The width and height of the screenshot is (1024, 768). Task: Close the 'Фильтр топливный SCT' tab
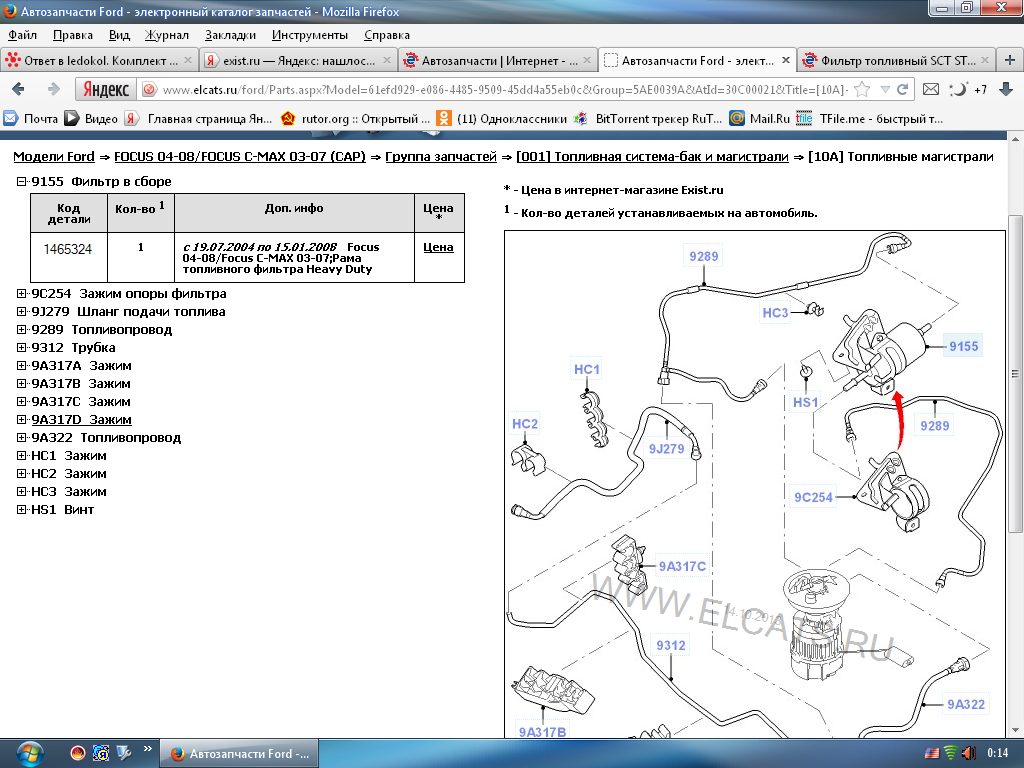pyautogui.click(x=985, y=60)
